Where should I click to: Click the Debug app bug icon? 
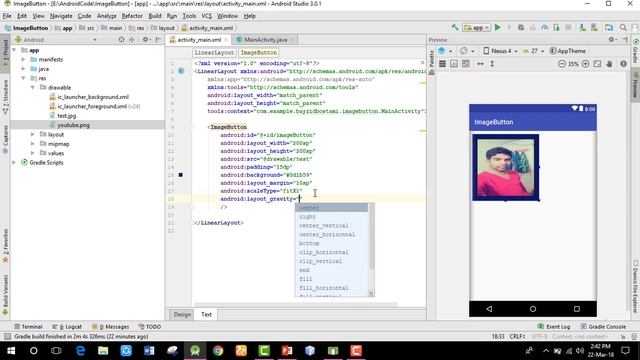coord(521,27)
